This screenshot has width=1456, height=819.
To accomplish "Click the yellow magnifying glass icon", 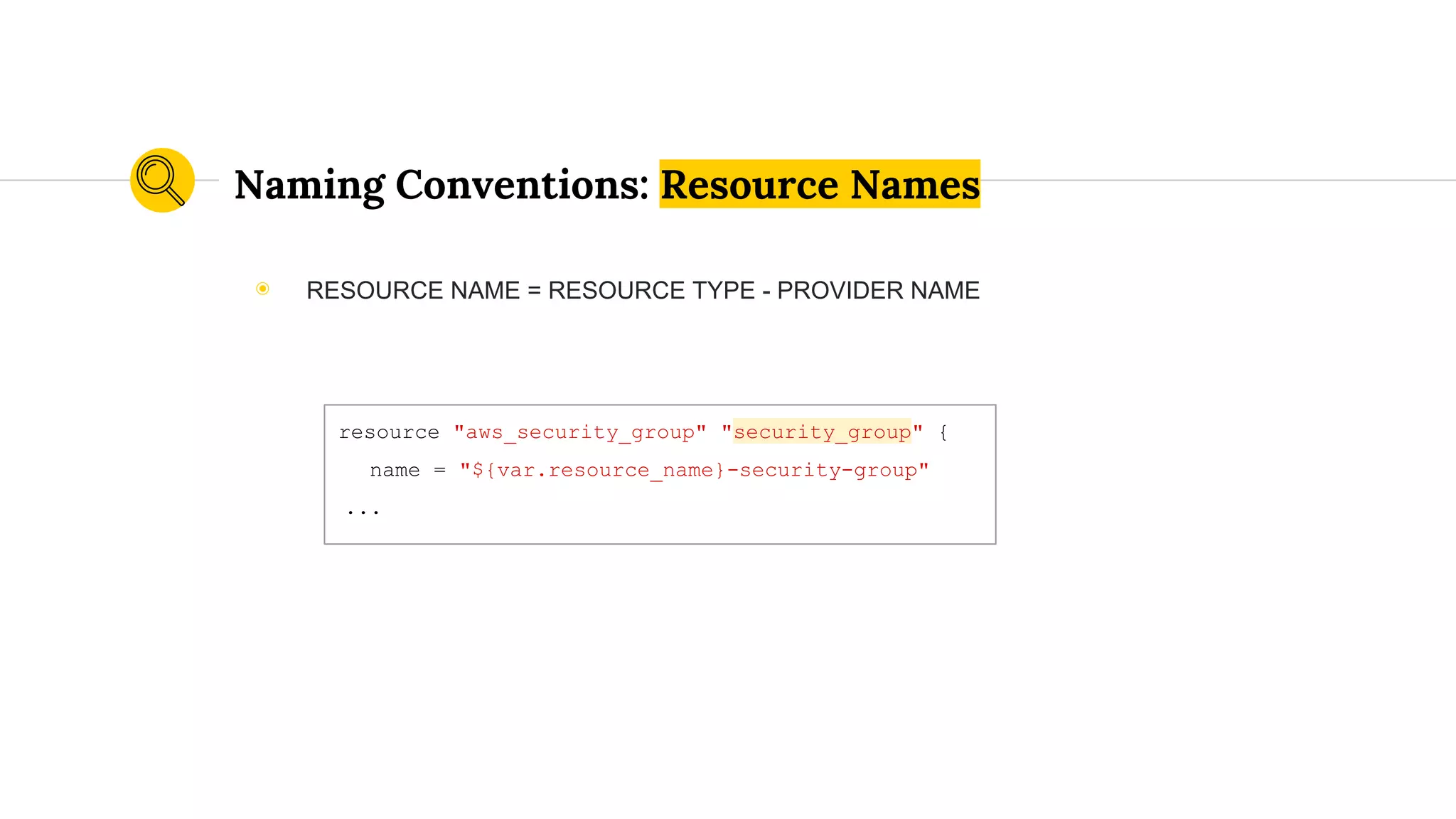I will 162,180.
